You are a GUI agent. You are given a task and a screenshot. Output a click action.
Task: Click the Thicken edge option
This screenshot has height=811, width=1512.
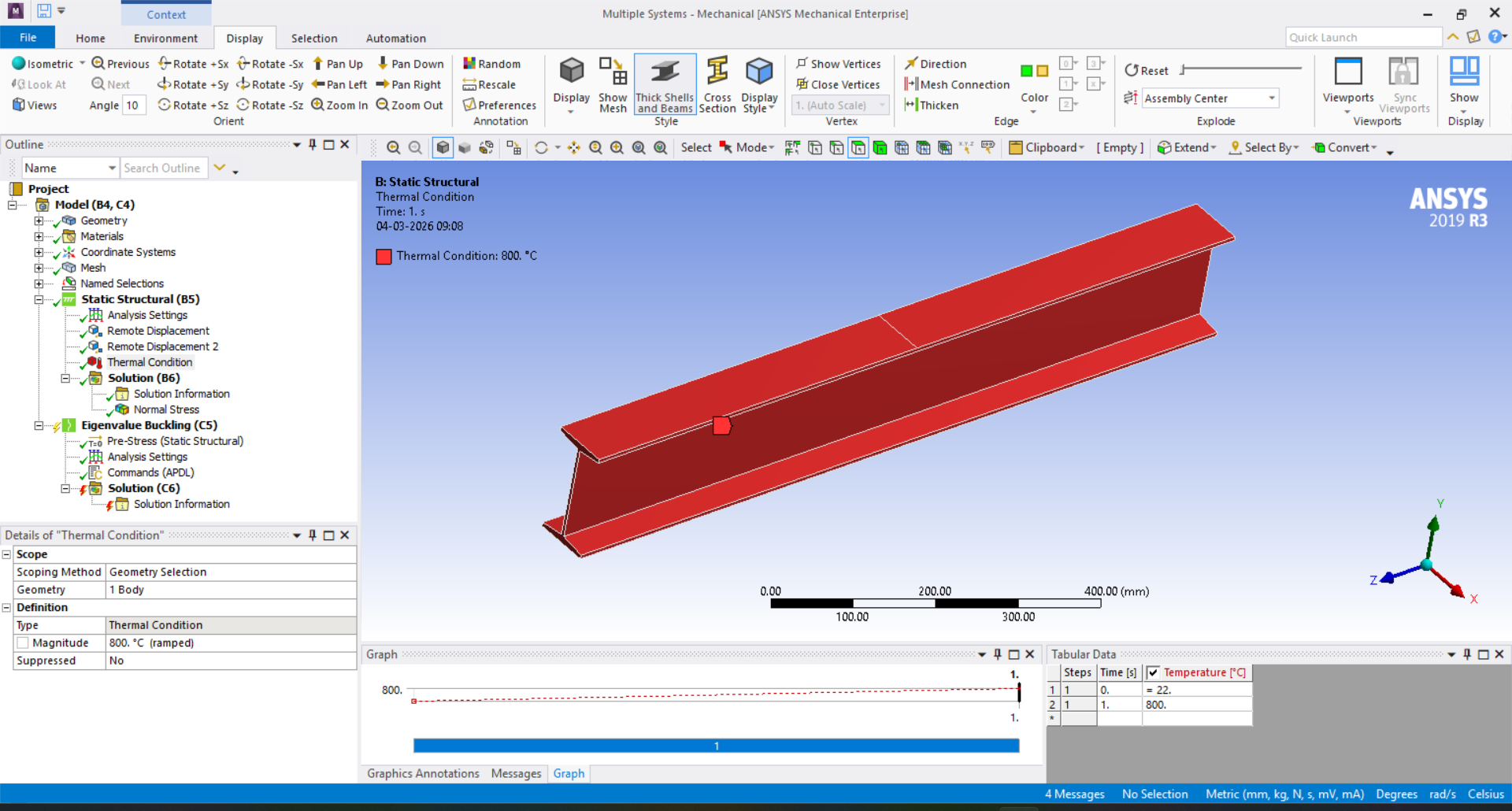(932, 105)
